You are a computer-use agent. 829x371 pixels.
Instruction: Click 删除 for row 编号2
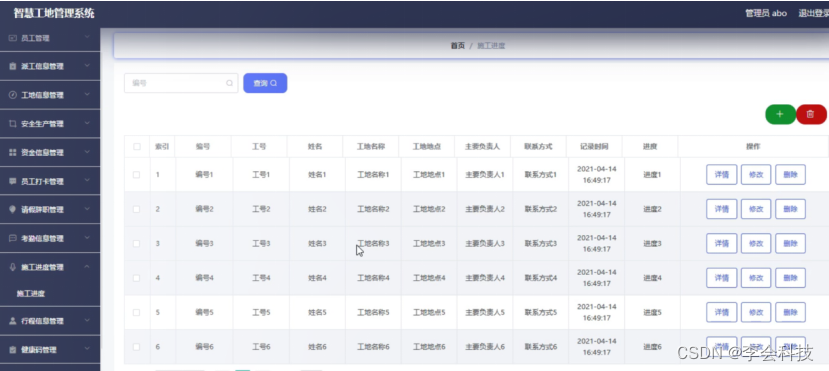[790, 209]
